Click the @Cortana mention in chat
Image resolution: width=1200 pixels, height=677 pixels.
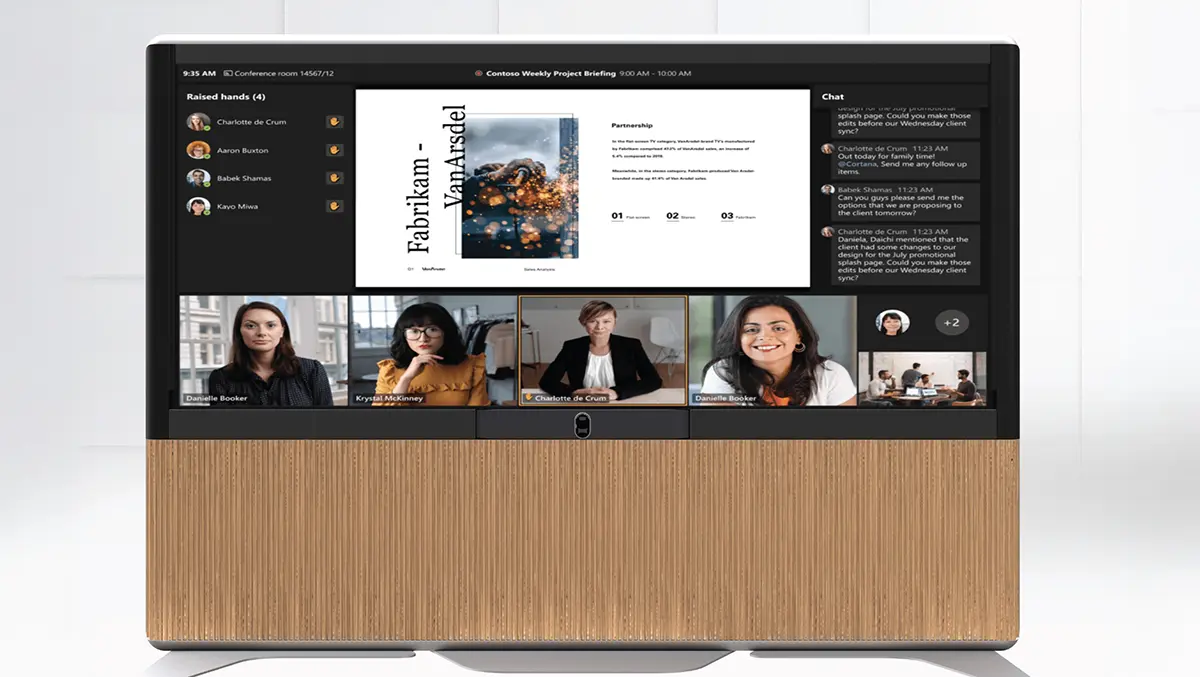(x=856, y=165)
